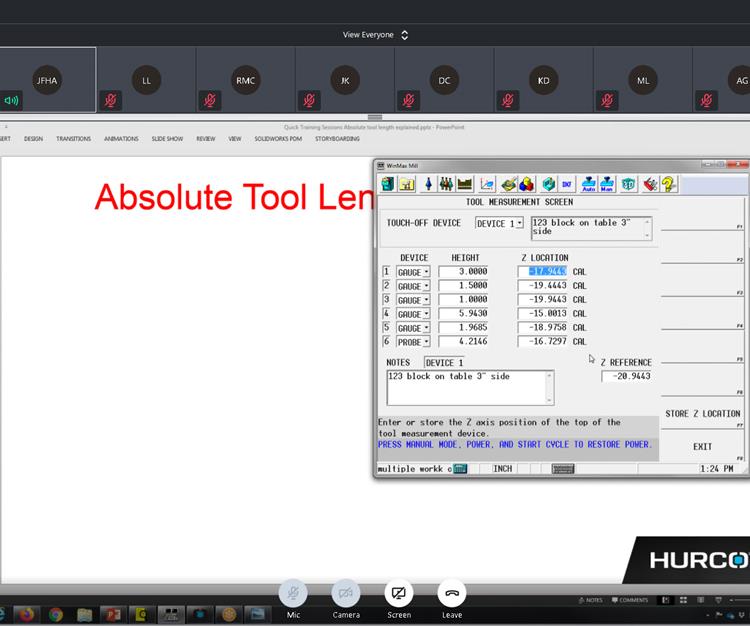The height and width of the screenshot is (626, 750).
Task: Click the colored spheres toolbar icon
Action: [x=527, y=184]
